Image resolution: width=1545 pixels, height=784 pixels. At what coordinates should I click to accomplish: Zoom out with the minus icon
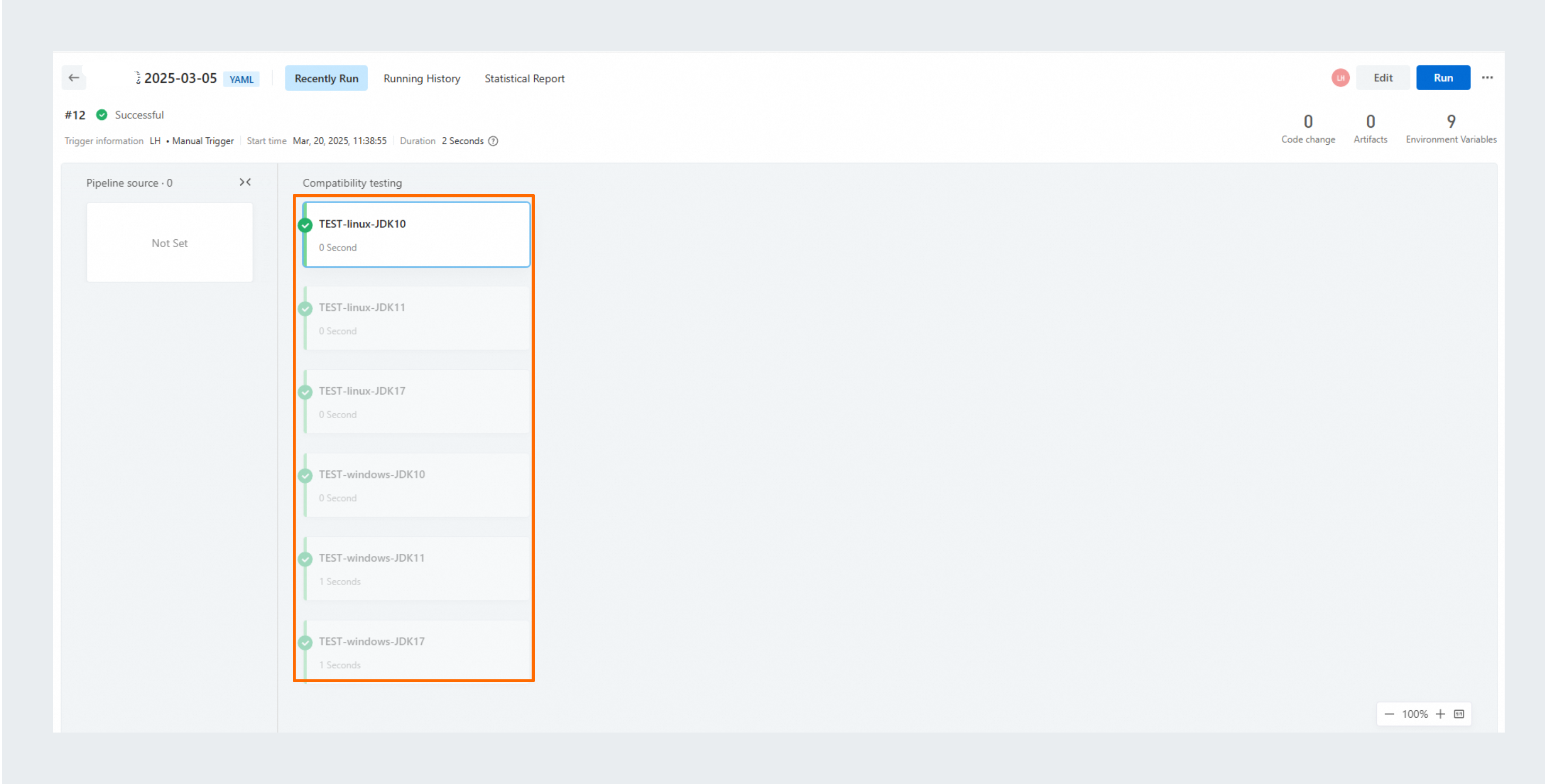(1389, 714)
